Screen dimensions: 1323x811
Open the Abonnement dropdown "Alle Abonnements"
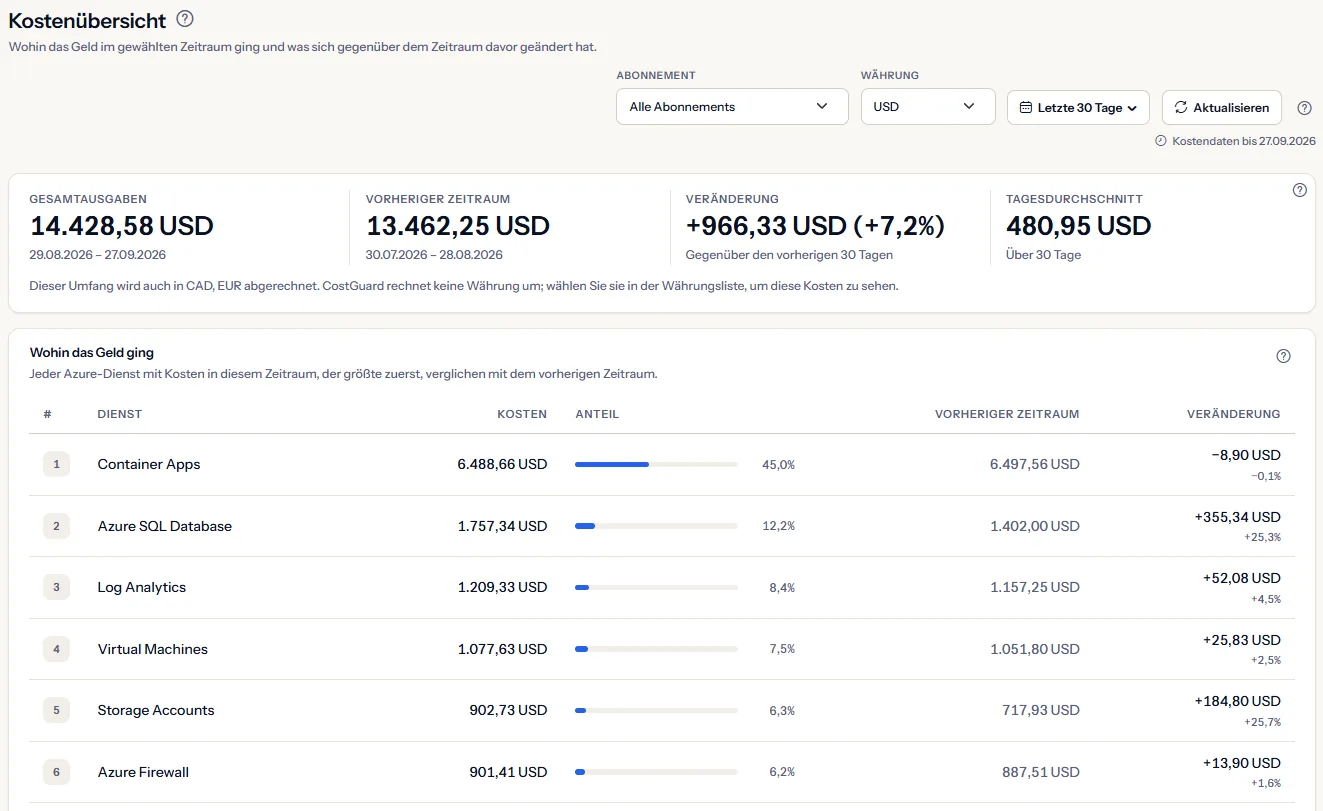pos(732,107)
